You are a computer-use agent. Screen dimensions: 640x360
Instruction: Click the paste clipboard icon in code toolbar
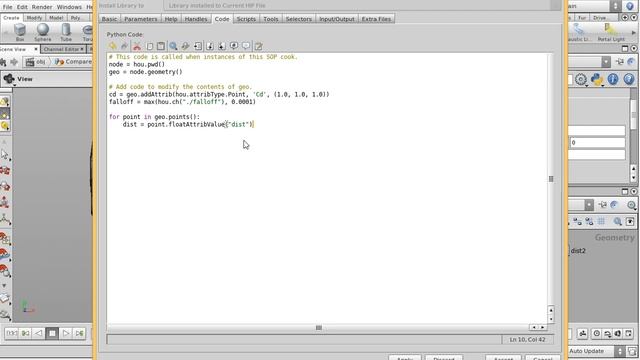point(161,46)
